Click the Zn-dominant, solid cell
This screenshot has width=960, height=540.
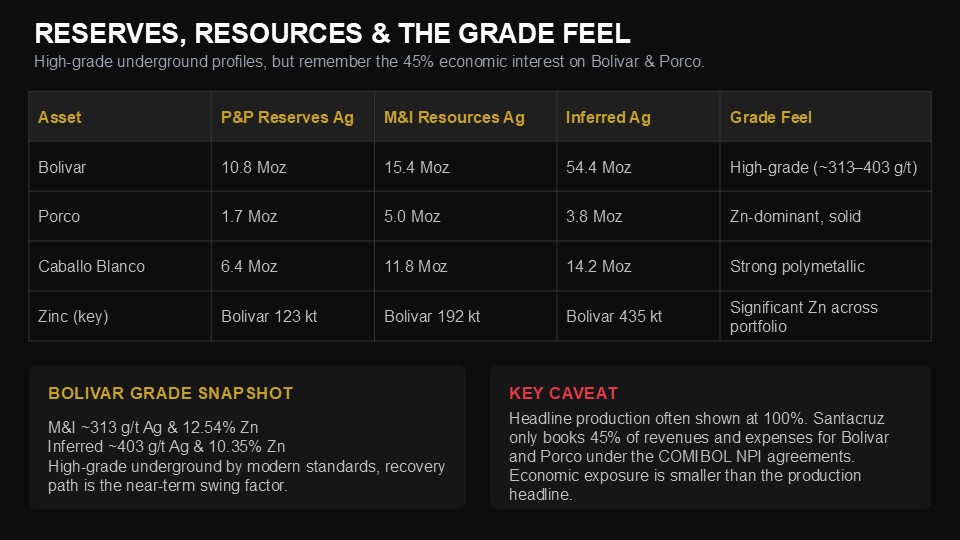795,216
